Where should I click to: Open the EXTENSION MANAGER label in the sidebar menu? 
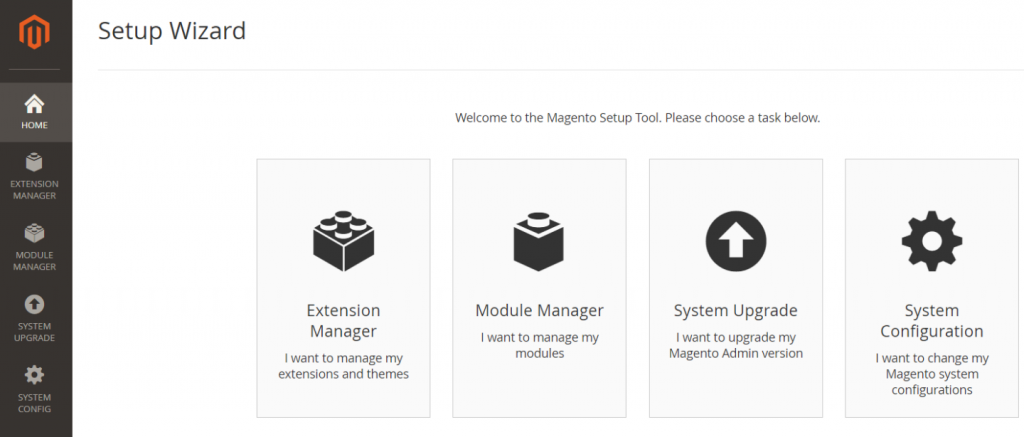pyautogui.click(x=34, y=190)
